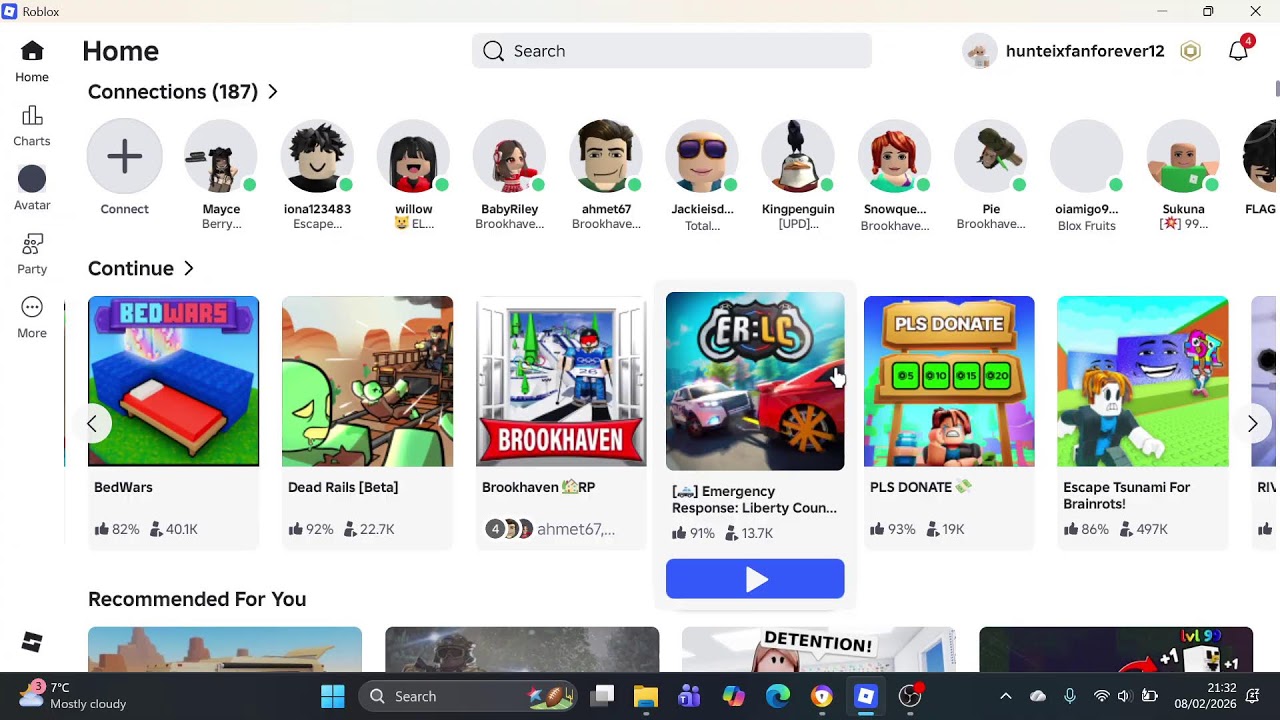This screenshot has width=1280, height=720.
Task: Click the Dead Rails [Beta] title
Action: [x=343, y=488]
